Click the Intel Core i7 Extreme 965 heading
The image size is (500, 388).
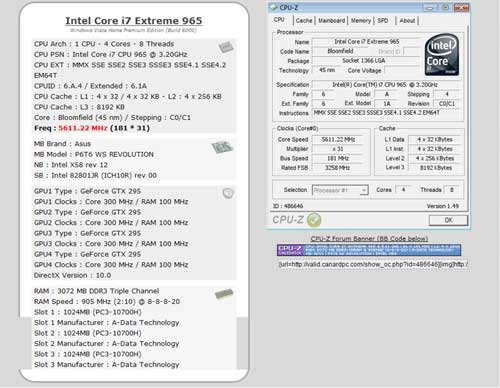click(x=134, y=21)
